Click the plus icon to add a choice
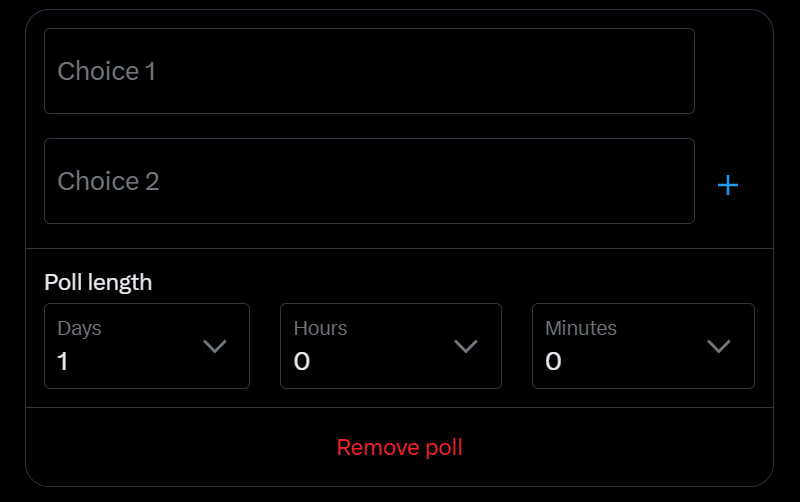The width and height of the screenshot is (800, 502). [728, 185]
